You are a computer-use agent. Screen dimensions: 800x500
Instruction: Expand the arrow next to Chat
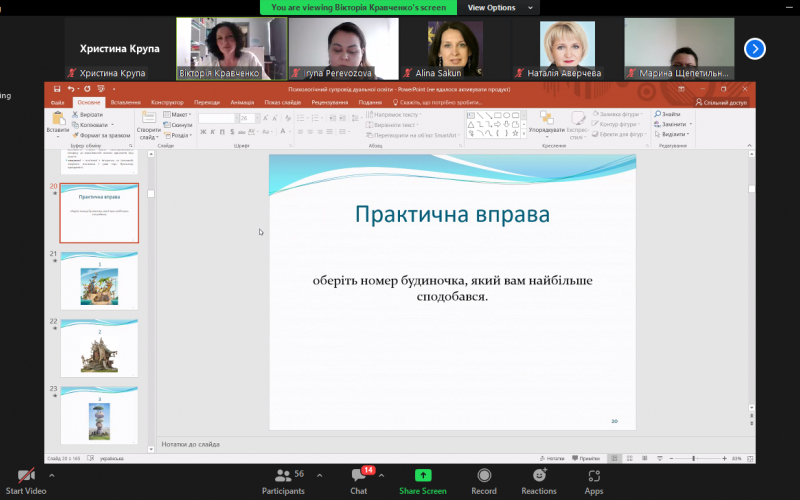pyautogui.click(x=382, y=476)
